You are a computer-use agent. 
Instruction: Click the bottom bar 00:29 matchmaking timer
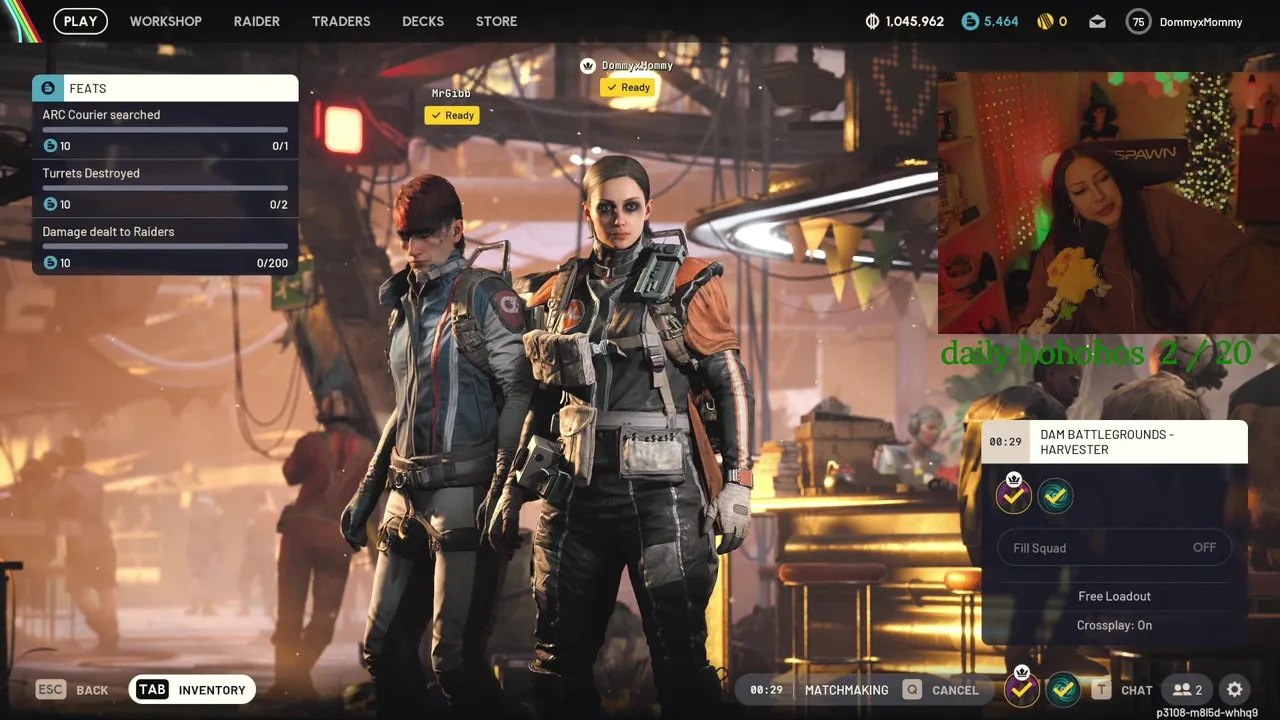[x=766, y=690]
